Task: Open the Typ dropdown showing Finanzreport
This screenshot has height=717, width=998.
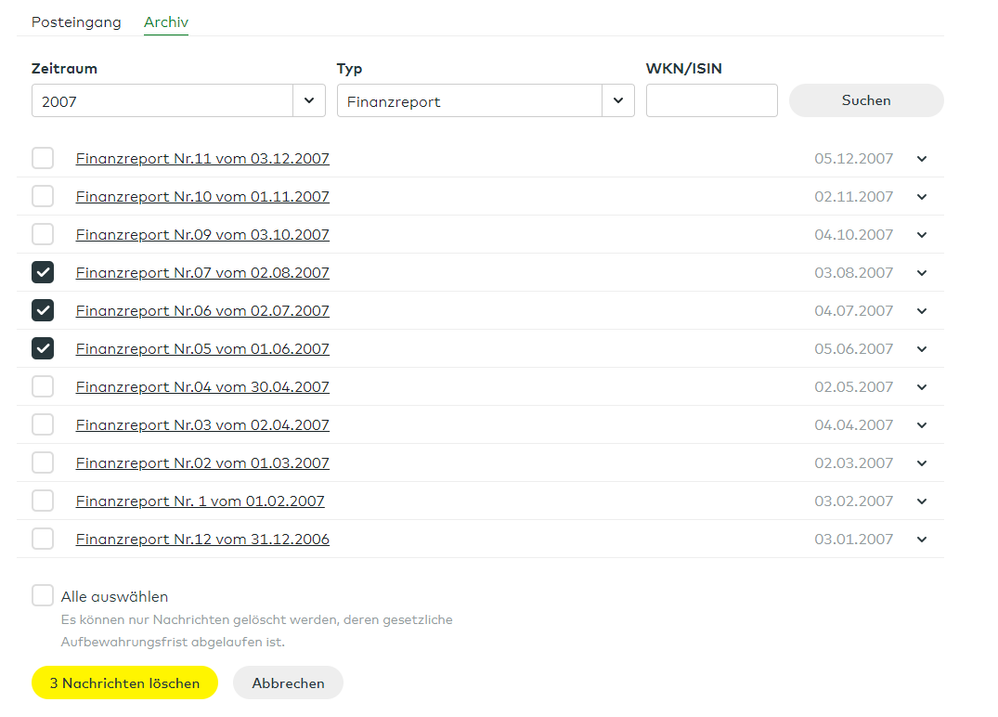Action: [x=617, y=101]
